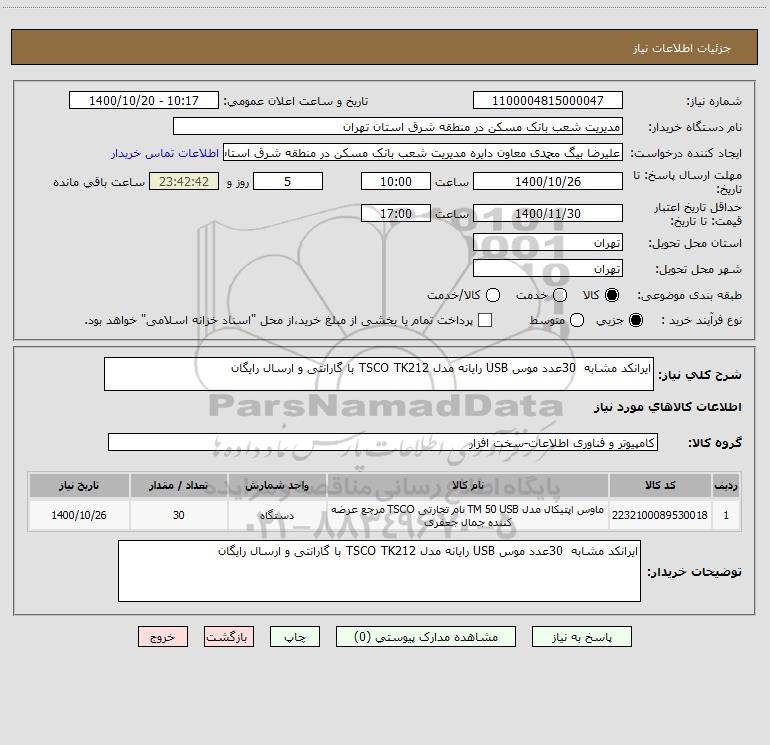Click the چاپ print button
The height and width of the screenshot is (745, 770).
(x=295, y=637)
